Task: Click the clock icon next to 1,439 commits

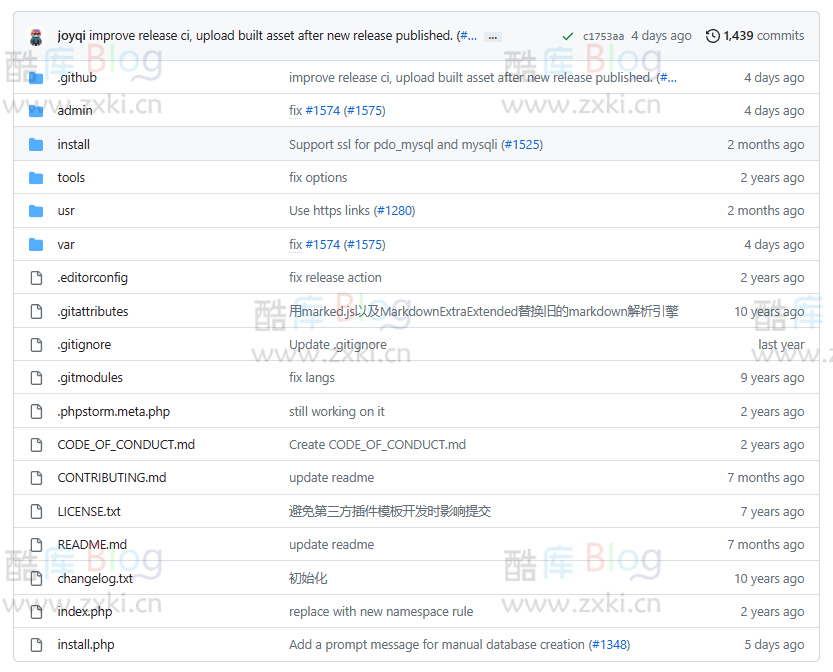Action: point(711,35)
